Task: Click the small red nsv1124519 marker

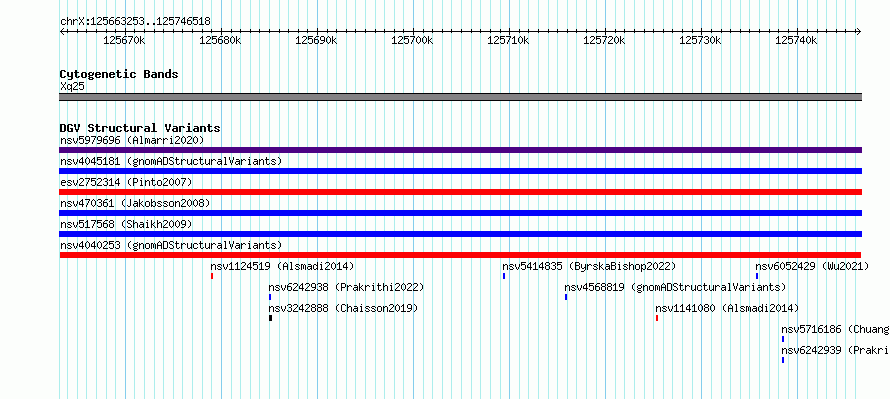Action: 212,276
